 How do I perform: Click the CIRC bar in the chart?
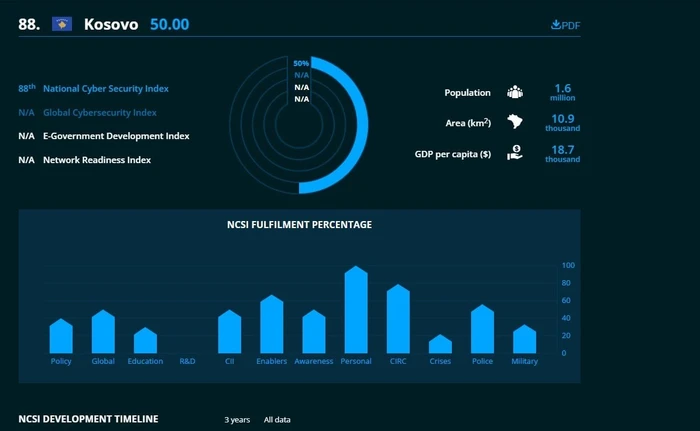coord(398,319)
